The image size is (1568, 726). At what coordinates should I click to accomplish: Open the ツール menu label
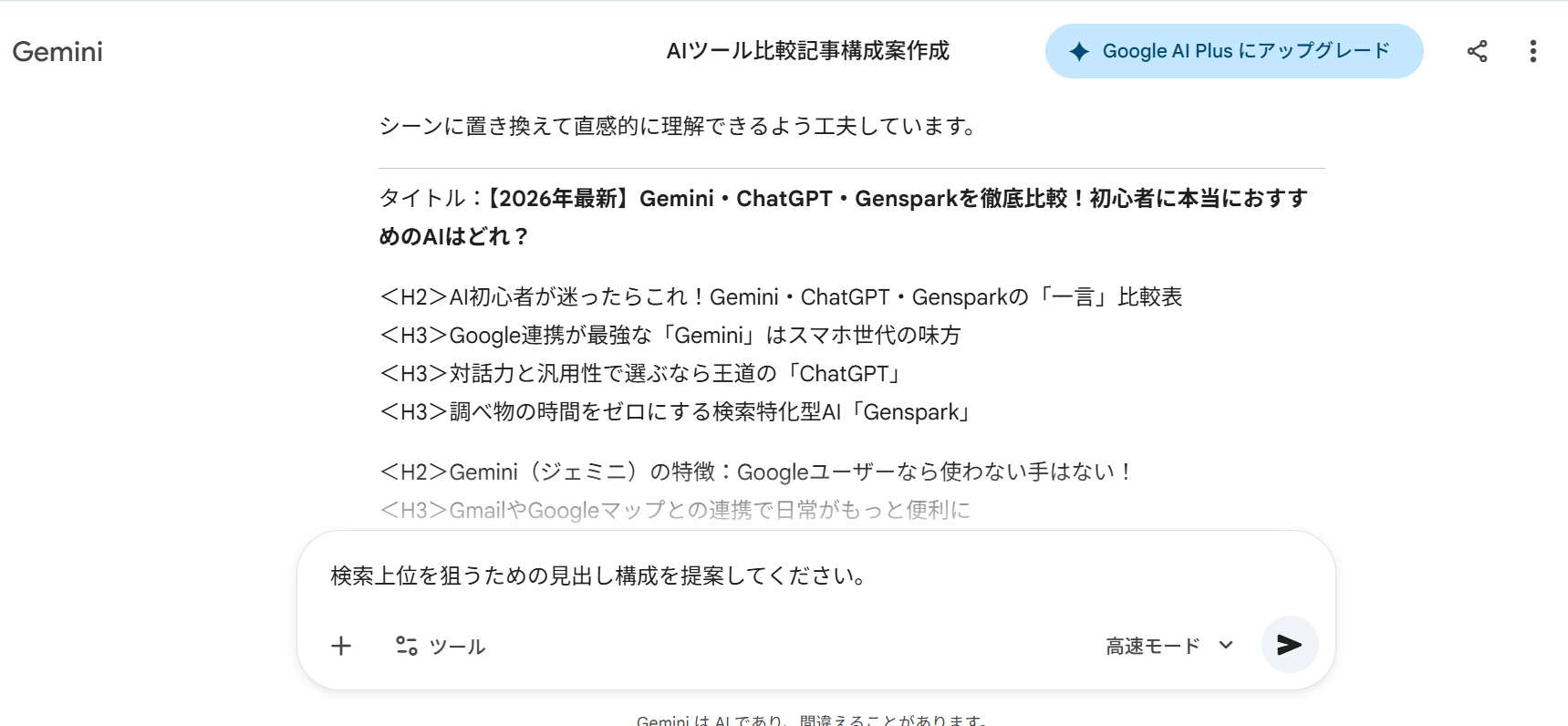(x=457, y=647)
